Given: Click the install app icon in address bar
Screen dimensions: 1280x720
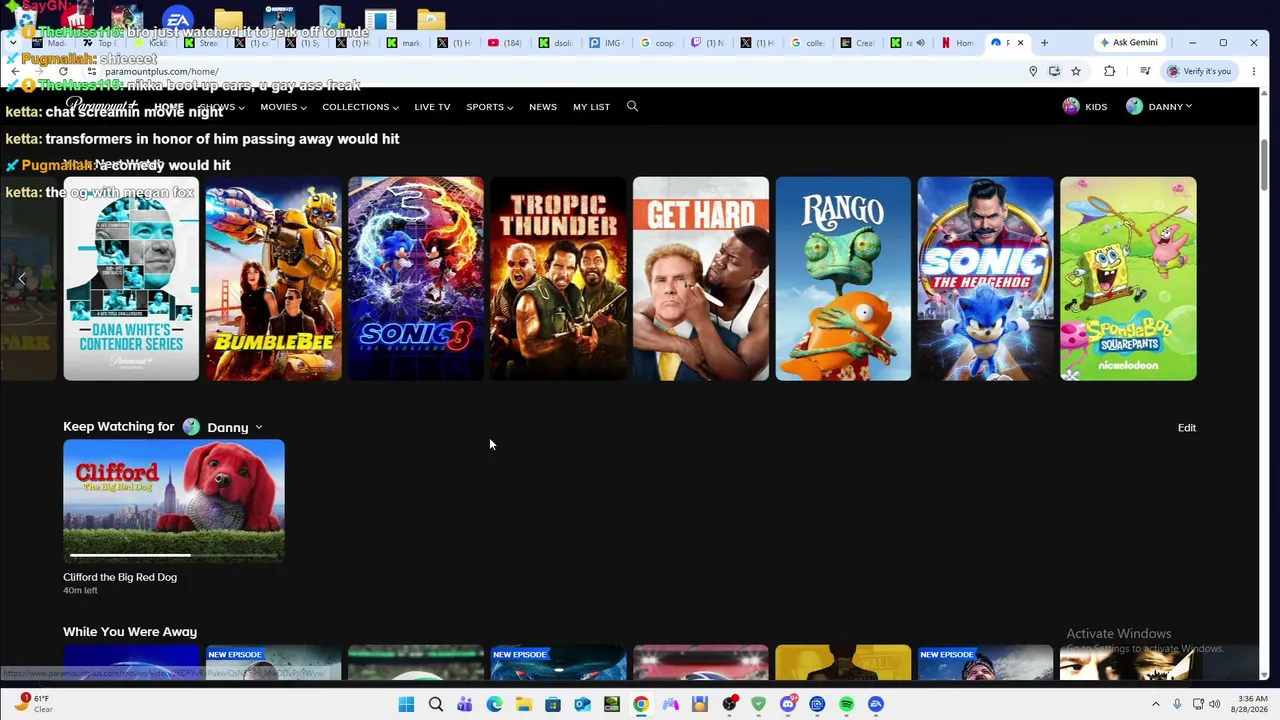Looking at the screenshot, I should [x=1054, y=71].
